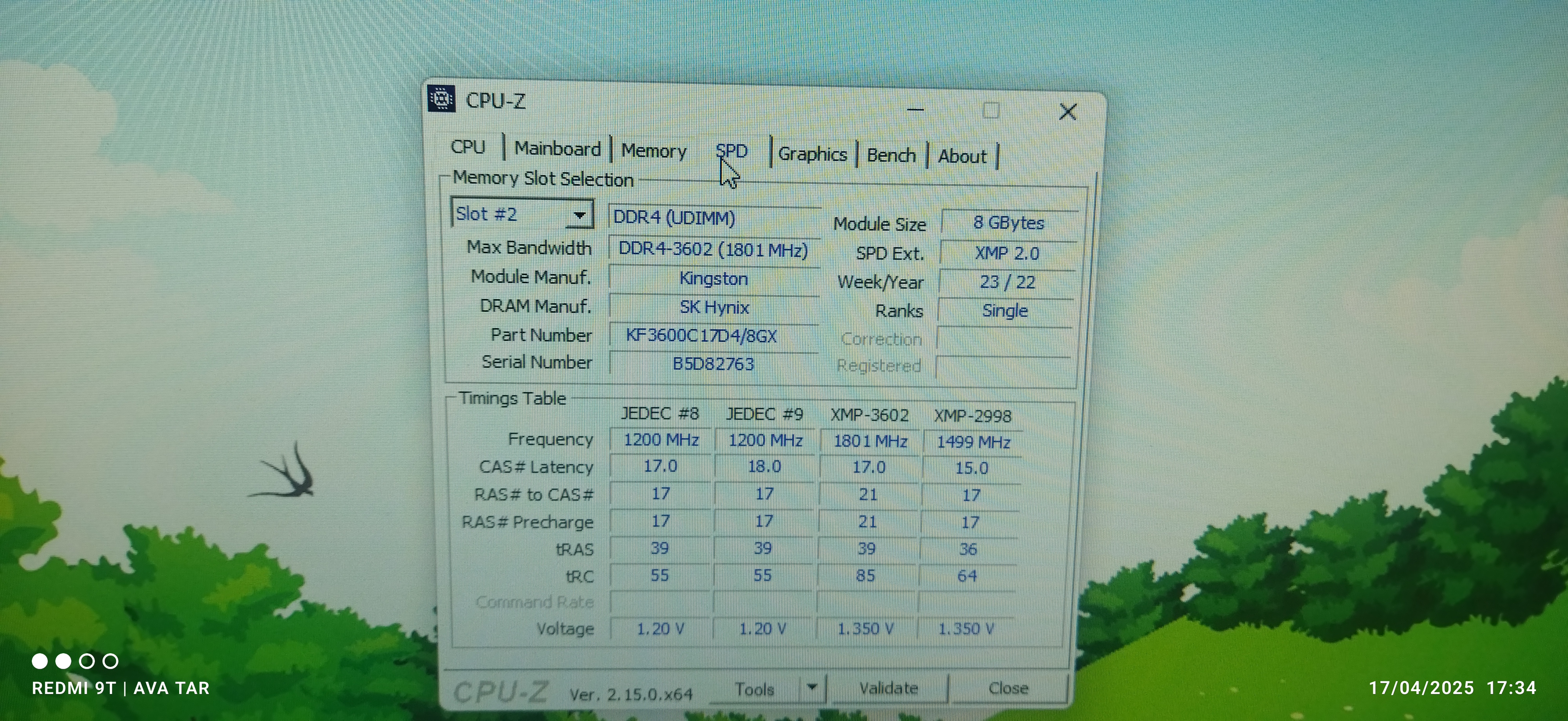Switch to the About tab

tap(962, 157)
